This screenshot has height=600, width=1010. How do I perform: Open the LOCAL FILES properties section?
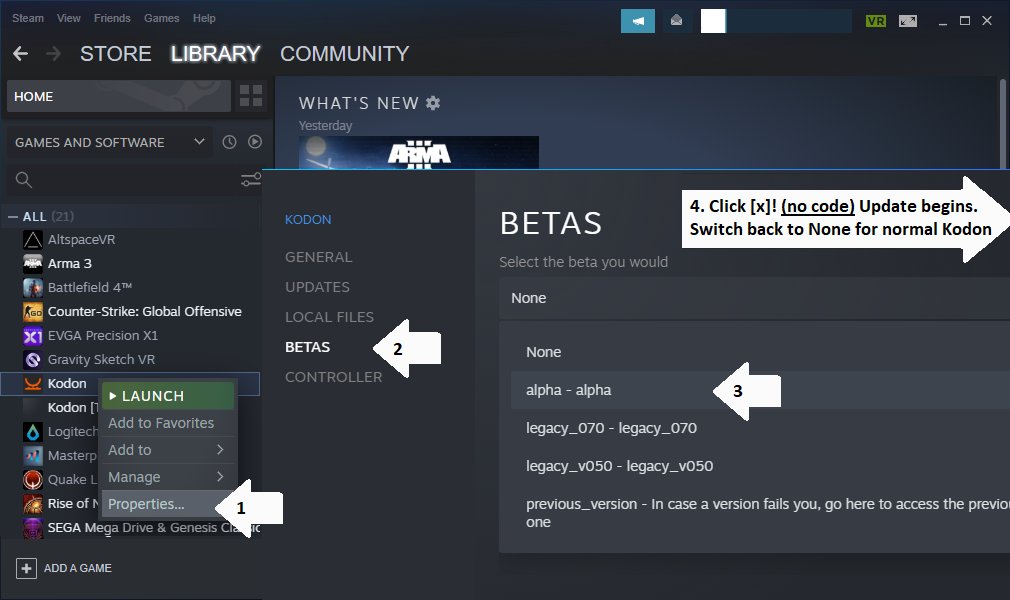[329, 317]
